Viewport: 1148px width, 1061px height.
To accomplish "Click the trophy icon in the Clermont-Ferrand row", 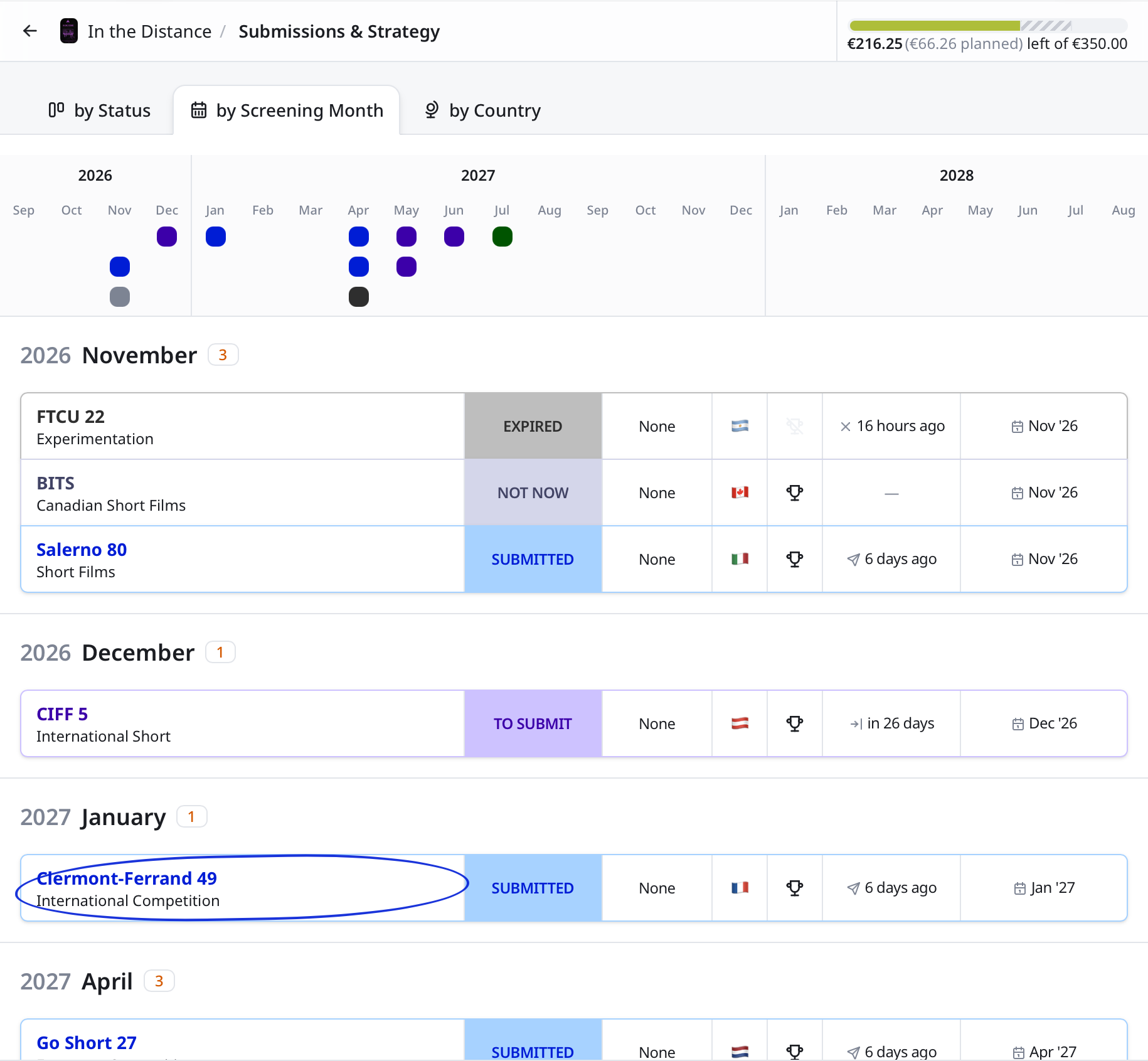I will [x=795, y=888].
